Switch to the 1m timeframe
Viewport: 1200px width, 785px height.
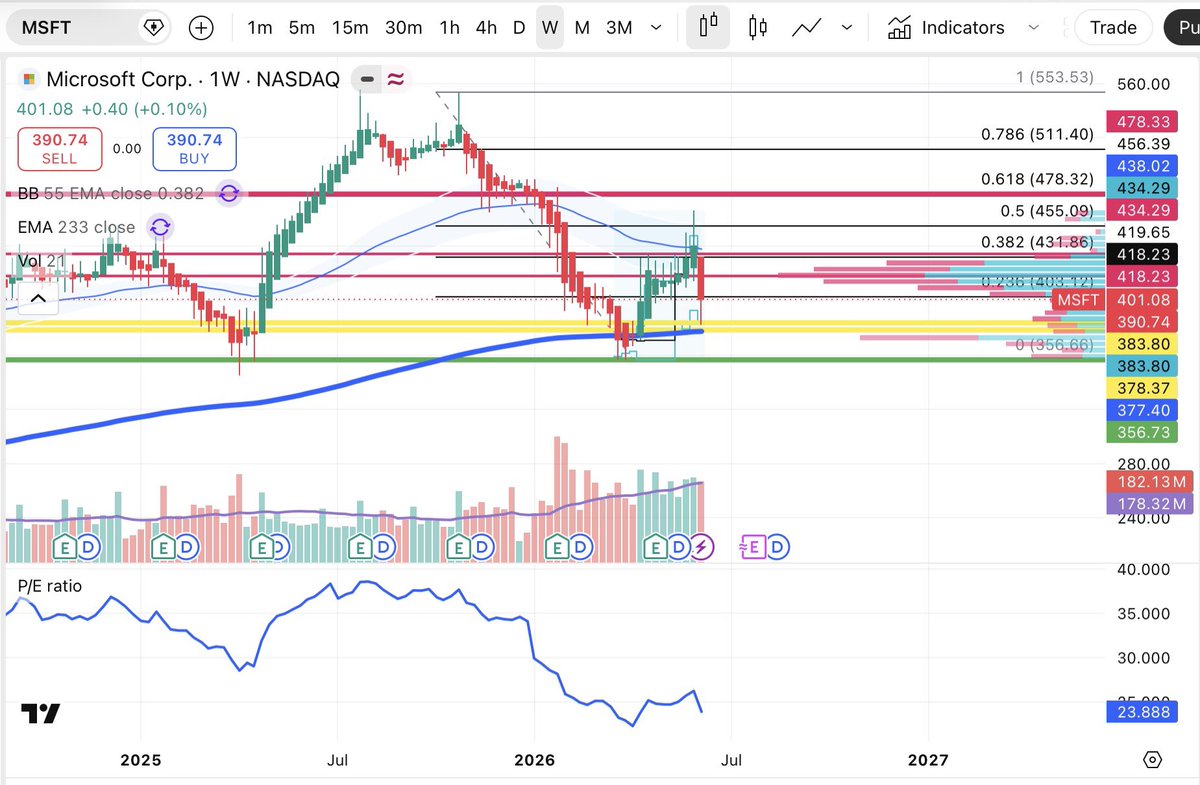pos(260,27)
